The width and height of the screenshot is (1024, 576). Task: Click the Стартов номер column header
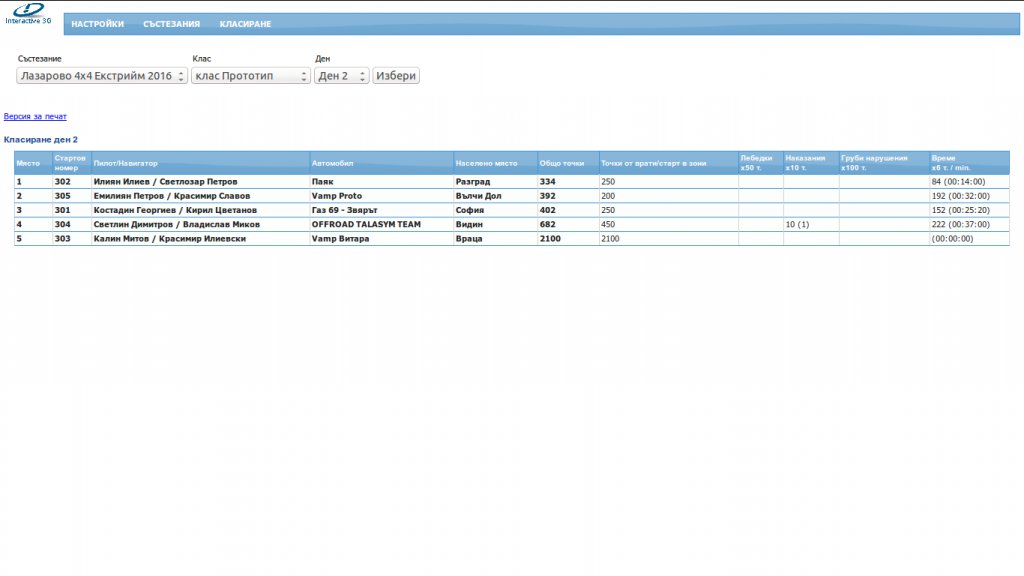[70, 163]
